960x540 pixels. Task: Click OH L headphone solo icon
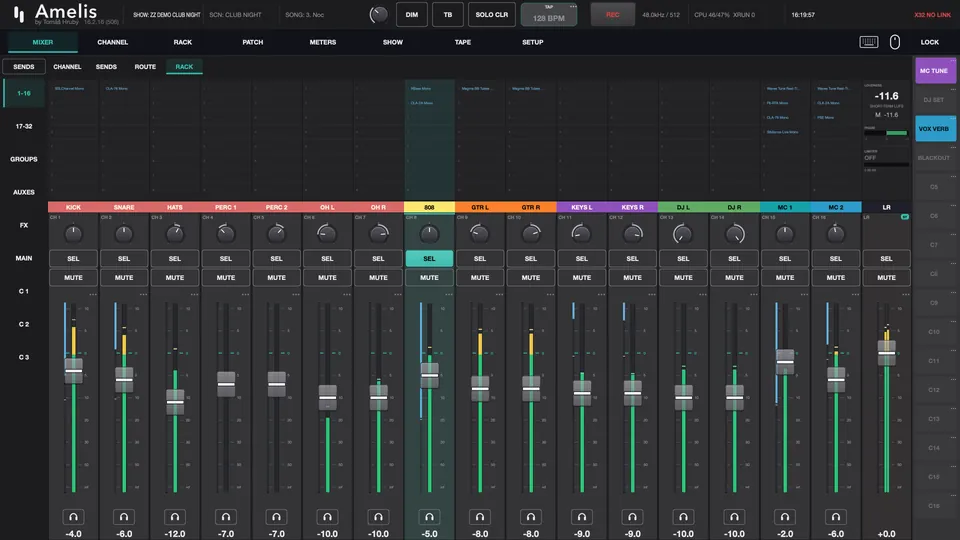point(328,517)
